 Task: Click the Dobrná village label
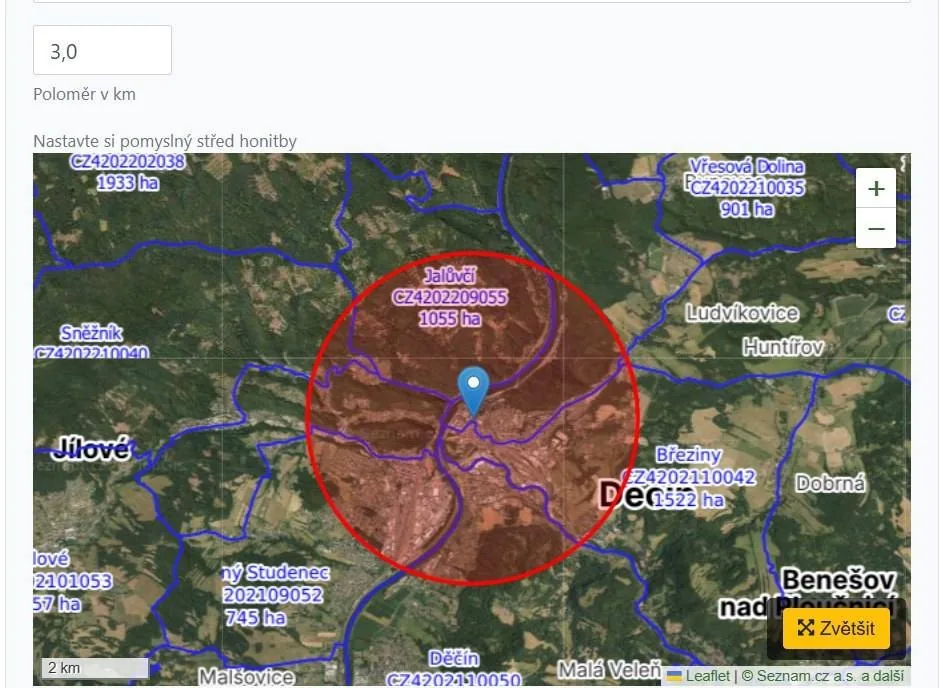831,483
